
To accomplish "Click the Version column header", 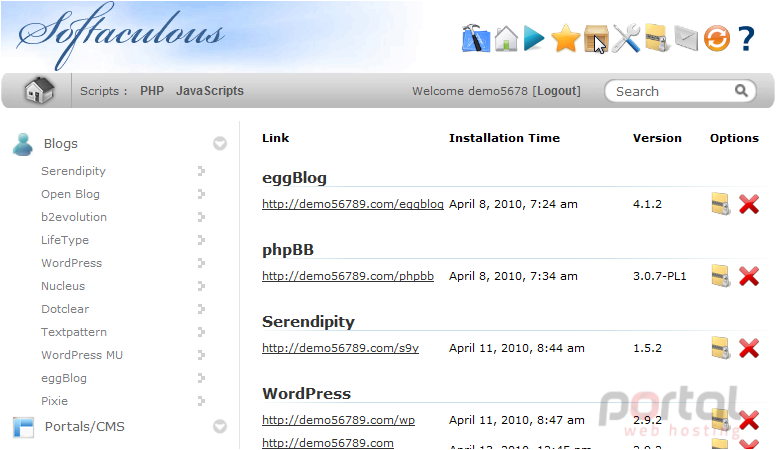I will 657,138.
